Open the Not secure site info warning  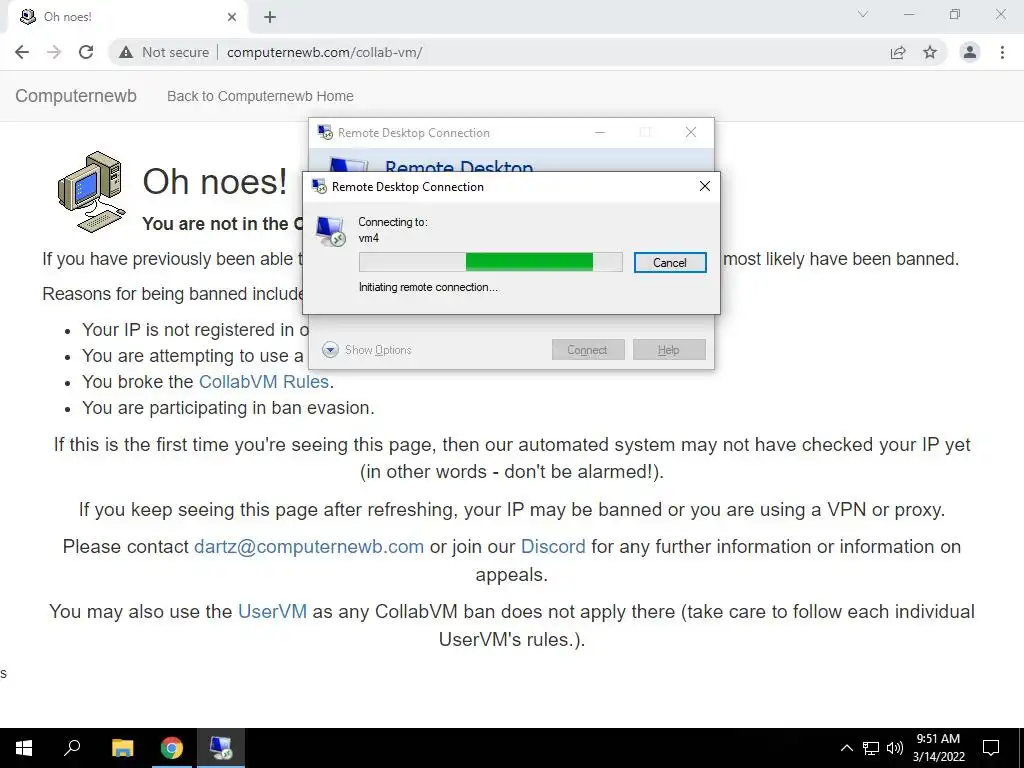(x=164, y=52)
